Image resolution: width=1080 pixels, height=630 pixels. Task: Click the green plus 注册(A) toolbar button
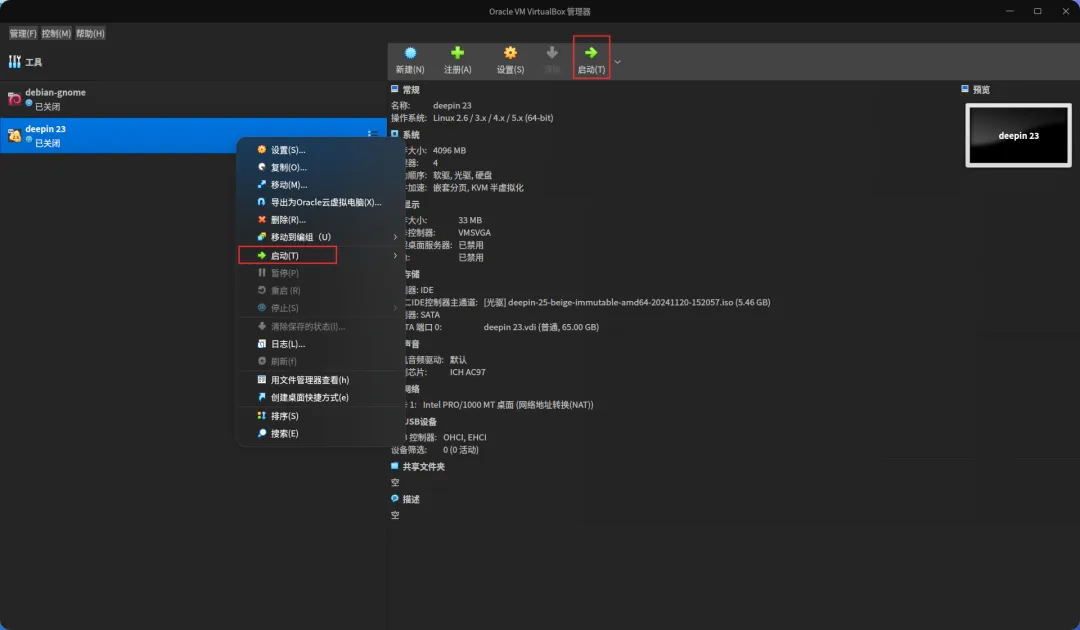(457, 61)
